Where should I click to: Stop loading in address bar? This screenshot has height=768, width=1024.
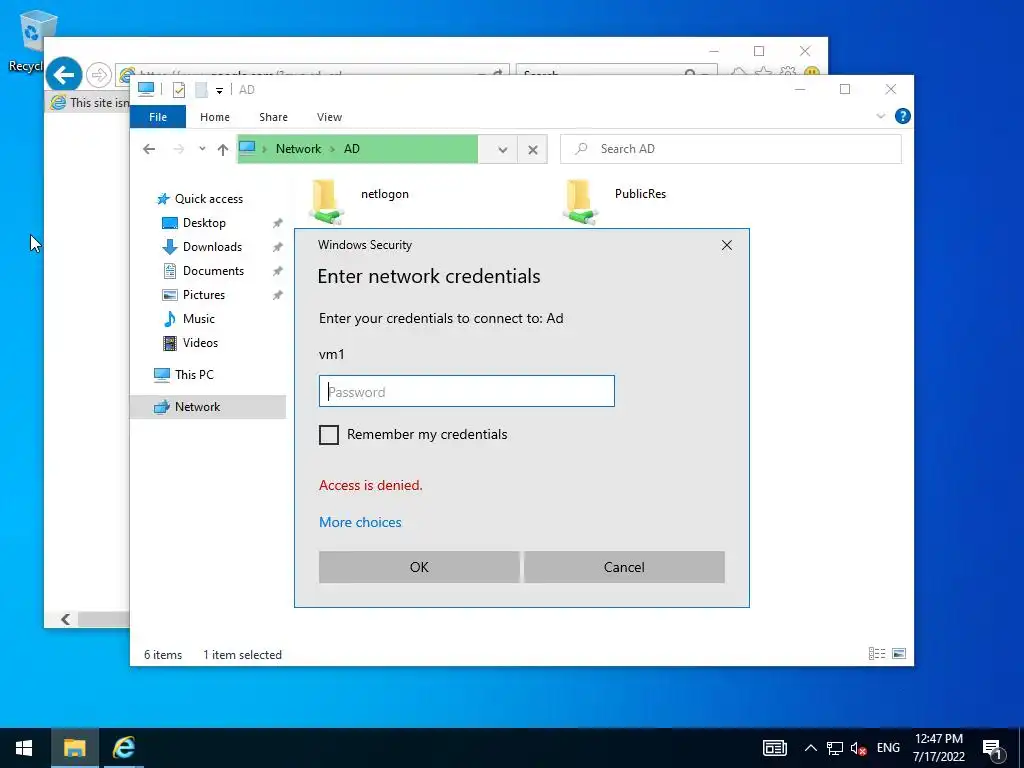(533, 150)
